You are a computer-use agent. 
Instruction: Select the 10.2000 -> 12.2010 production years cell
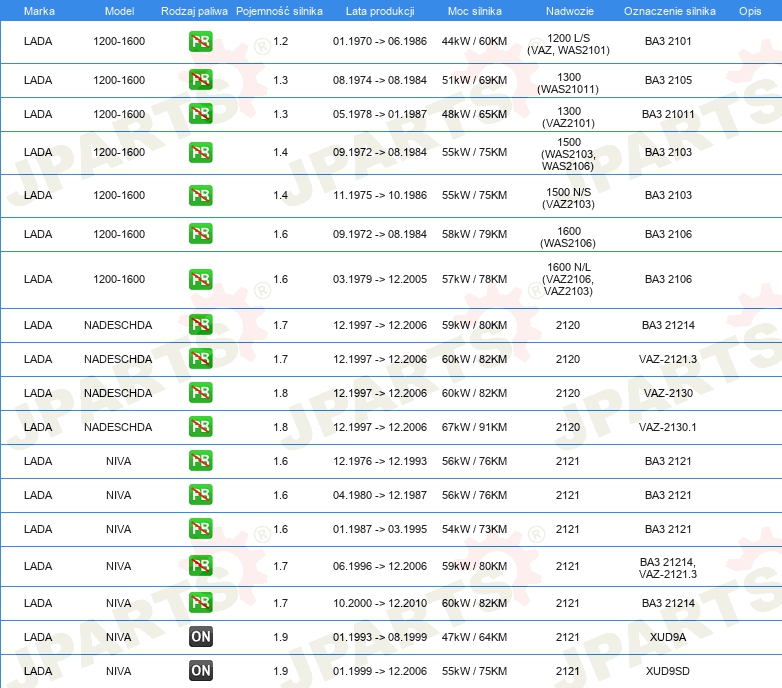(380, 603)
